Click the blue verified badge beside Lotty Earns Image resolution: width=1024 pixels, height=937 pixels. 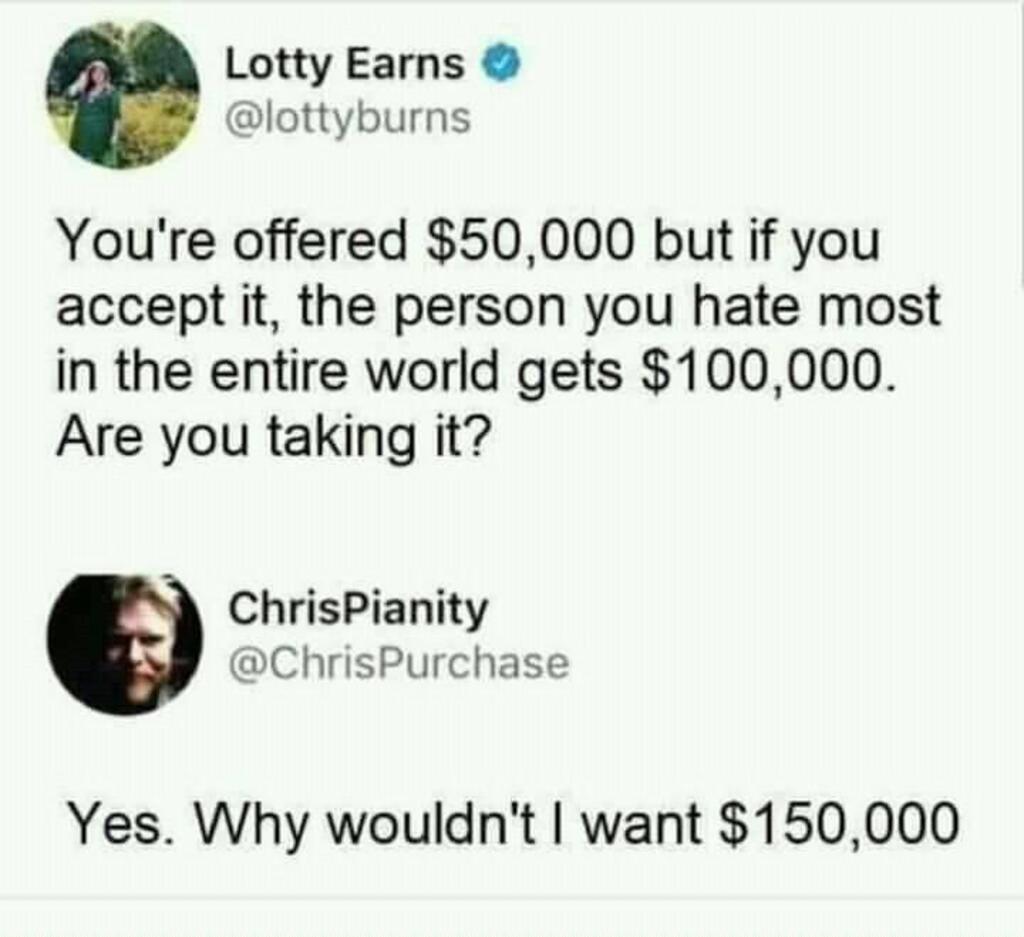[502, 63]
